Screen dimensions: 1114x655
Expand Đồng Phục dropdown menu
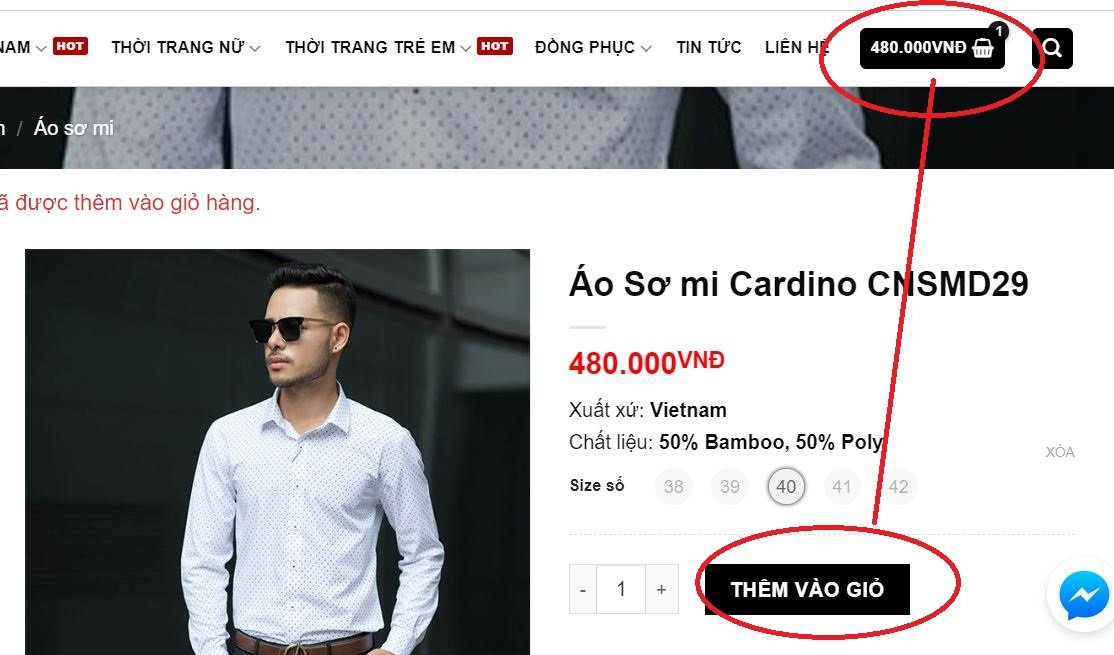click(x=593, y=48)
